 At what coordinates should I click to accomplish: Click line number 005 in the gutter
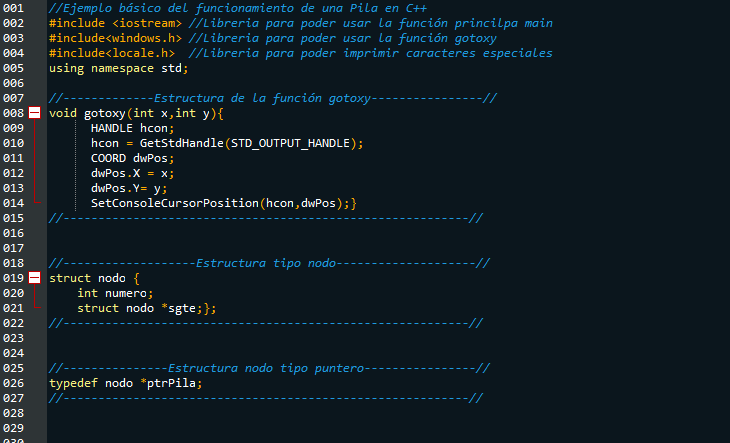pyautogui.click(x=14, y=68)
